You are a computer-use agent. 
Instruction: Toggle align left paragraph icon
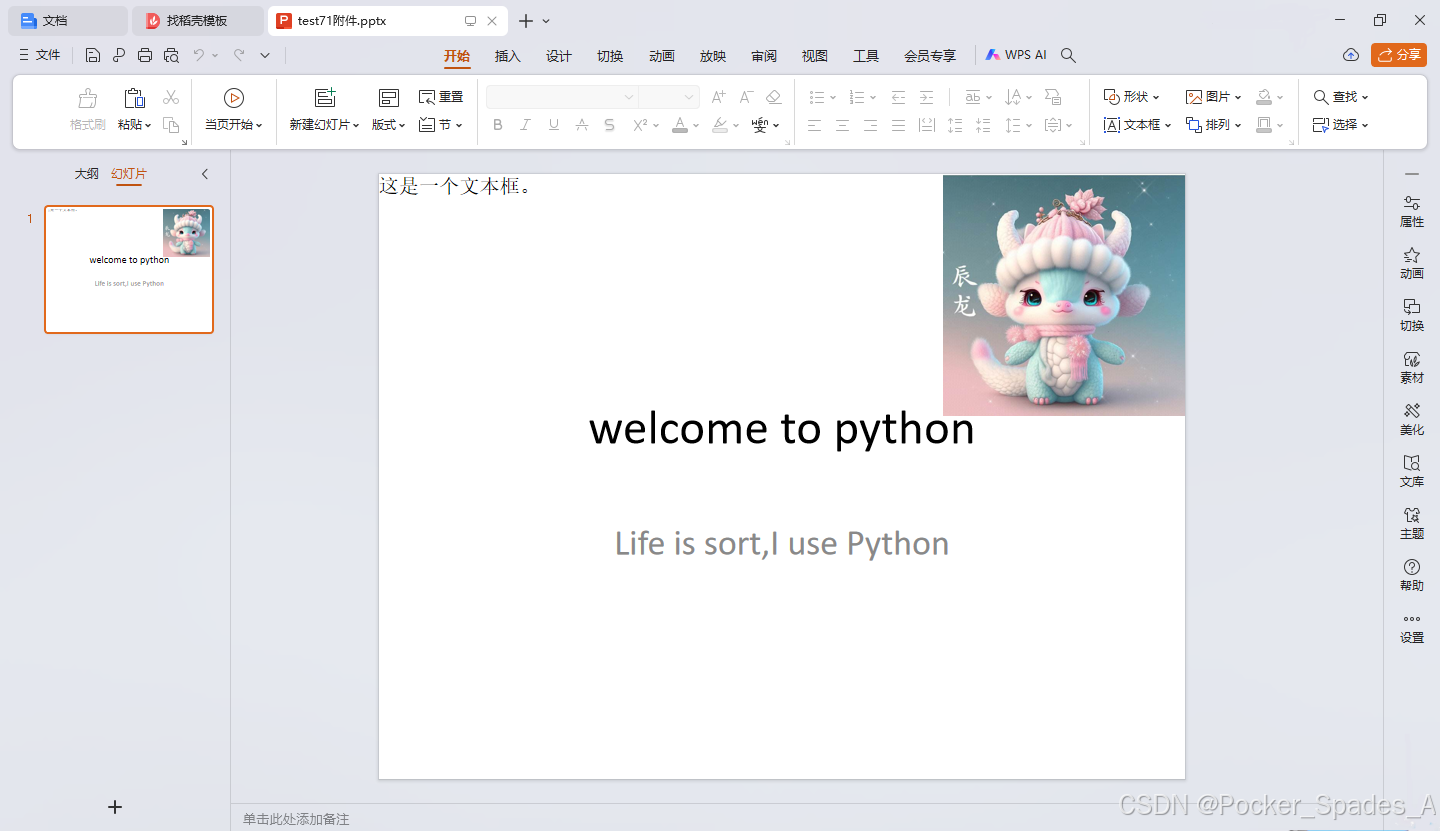814,125
